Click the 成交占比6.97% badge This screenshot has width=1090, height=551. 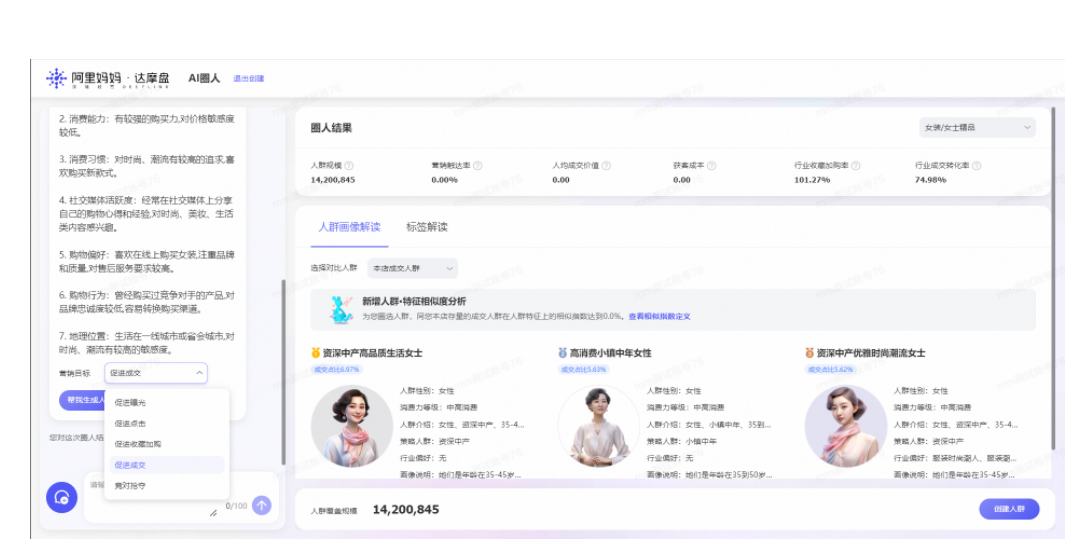click(x=336, y=370)
